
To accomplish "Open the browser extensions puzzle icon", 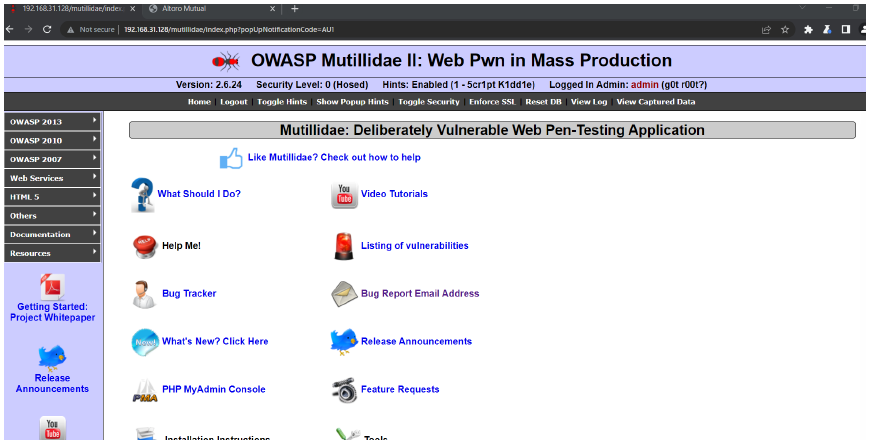I will coord(808,29).
